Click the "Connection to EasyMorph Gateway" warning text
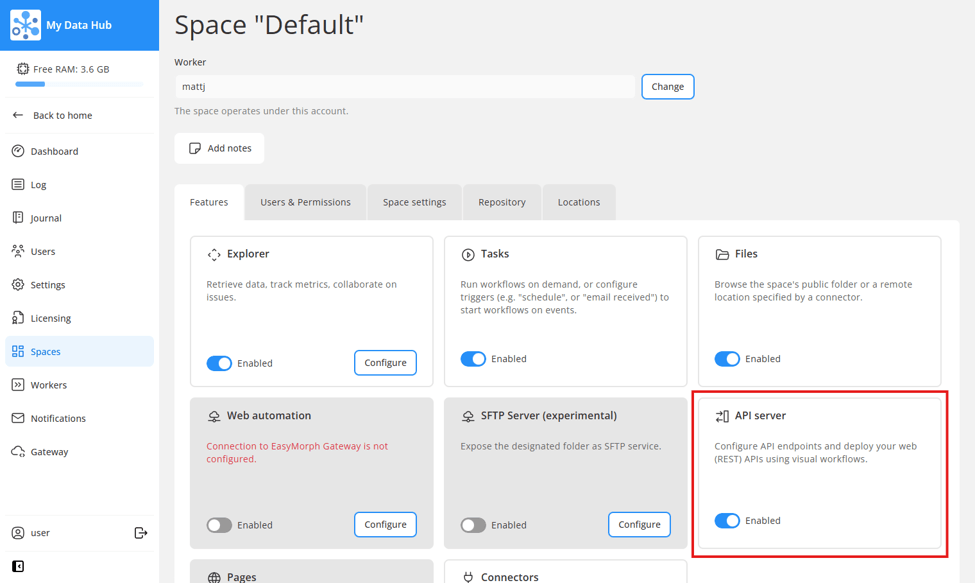 point(297,452)
